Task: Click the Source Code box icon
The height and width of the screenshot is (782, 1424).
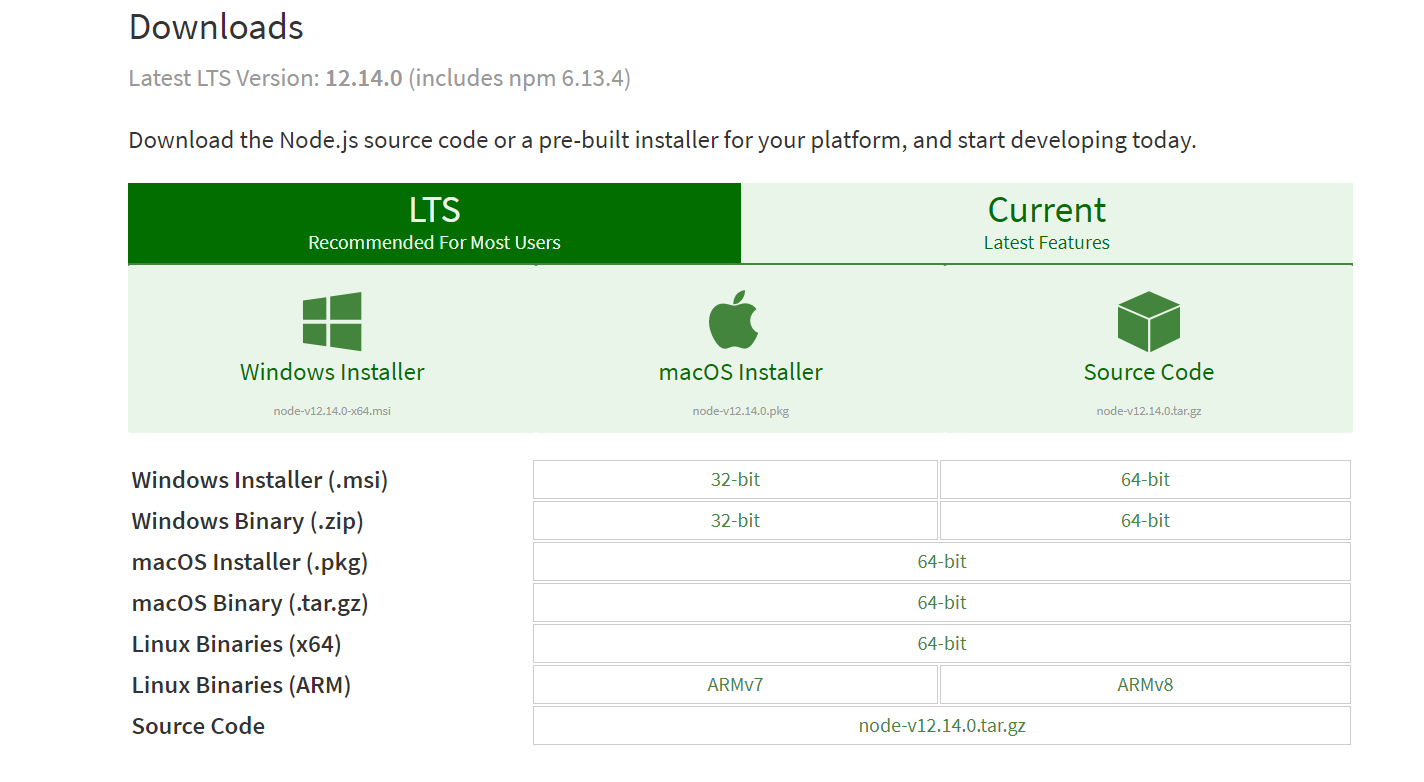Action: 1149,321
